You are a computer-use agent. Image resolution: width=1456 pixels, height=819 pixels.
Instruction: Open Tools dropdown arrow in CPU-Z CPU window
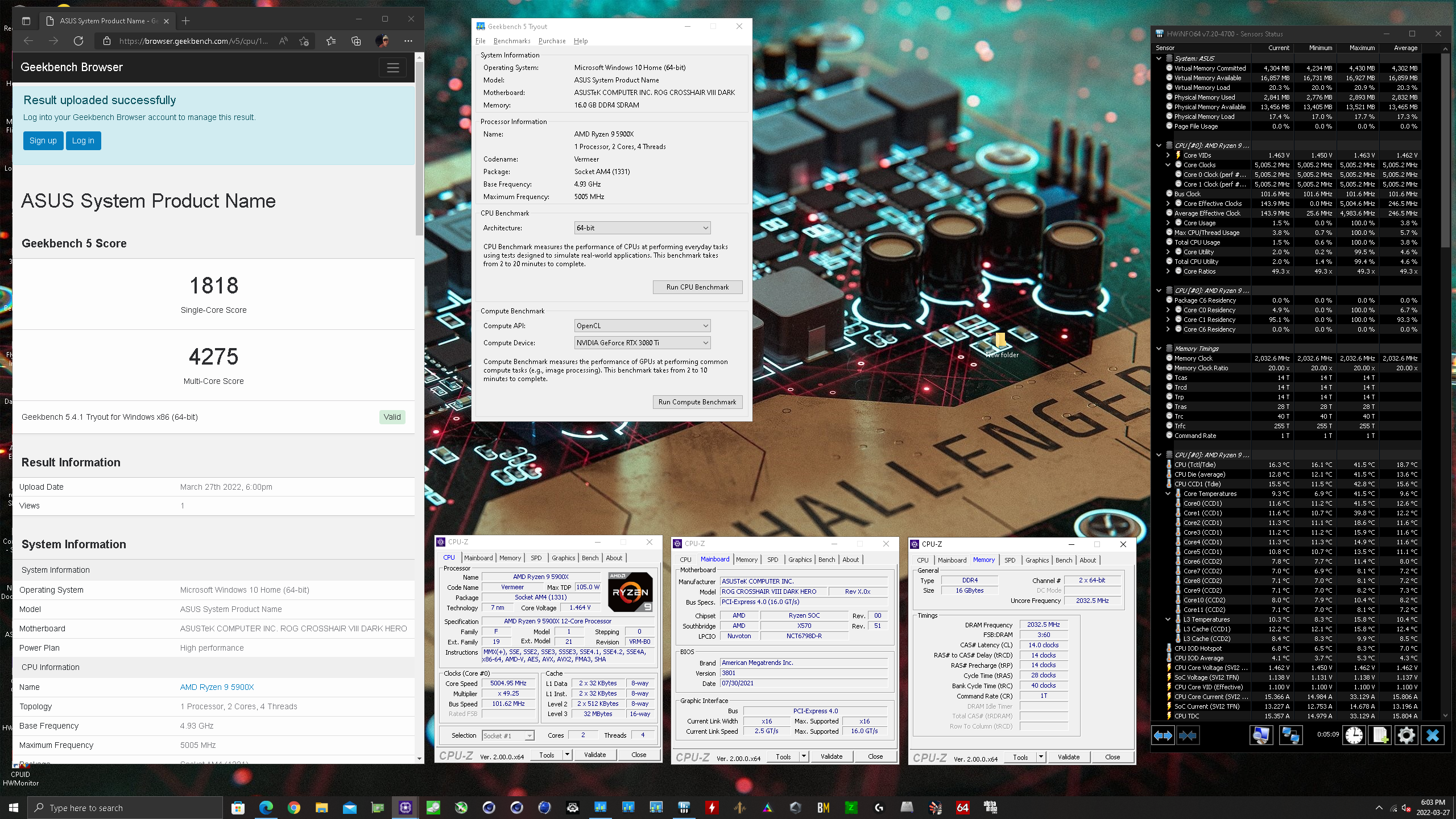567,755
